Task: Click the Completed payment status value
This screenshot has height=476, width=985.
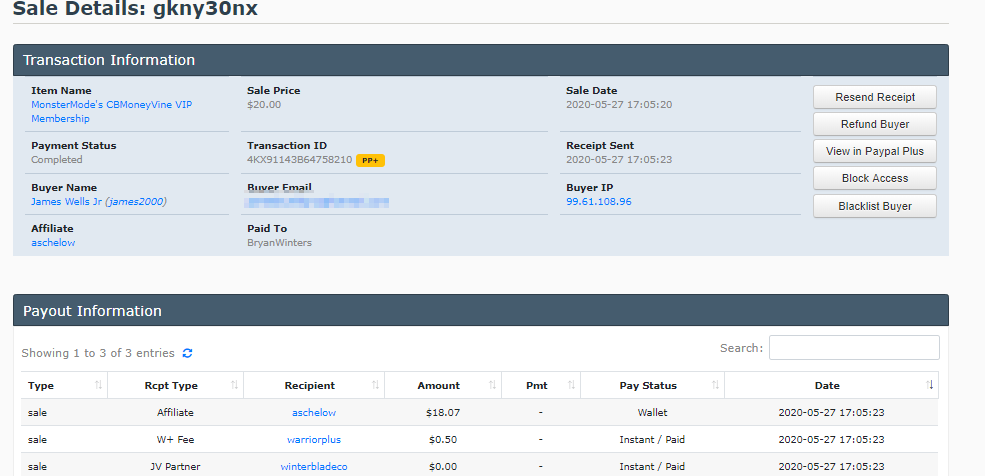Action: tap(57, 160)
